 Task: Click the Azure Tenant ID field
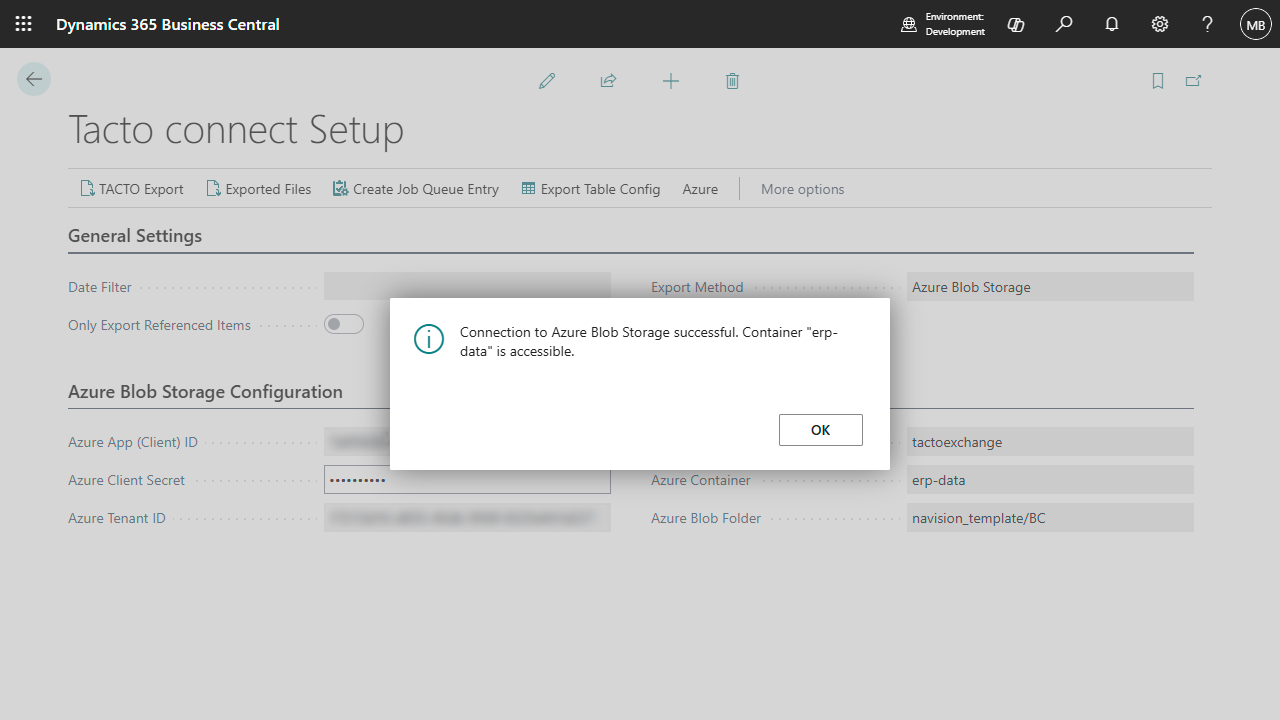467,518
